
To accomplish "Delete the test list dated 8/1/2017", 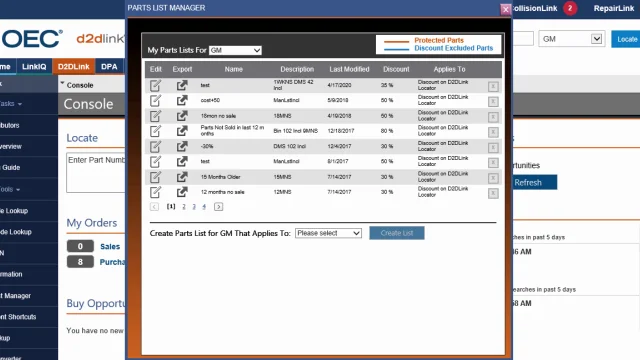I will click(x=493, y=162).
